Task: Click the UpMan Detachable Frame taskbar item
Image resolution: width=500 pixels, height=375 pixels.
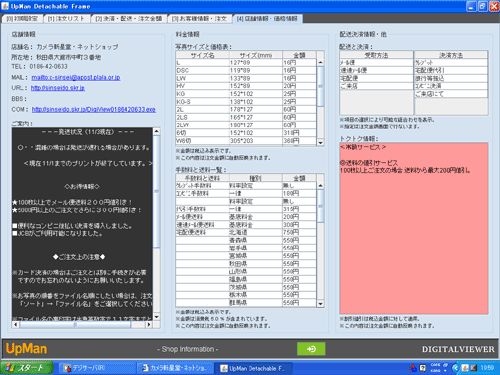Action: tap(253, 368)
